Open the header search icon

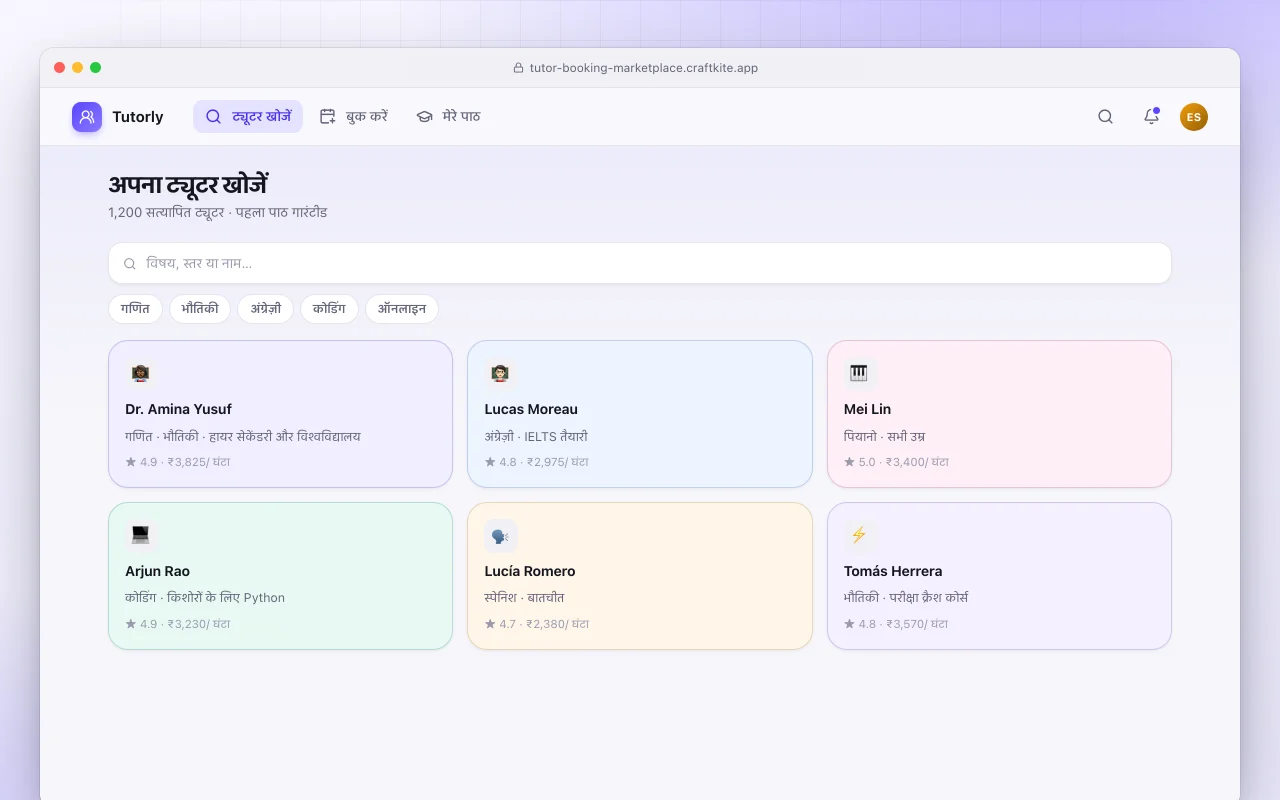pos(1105,117)
